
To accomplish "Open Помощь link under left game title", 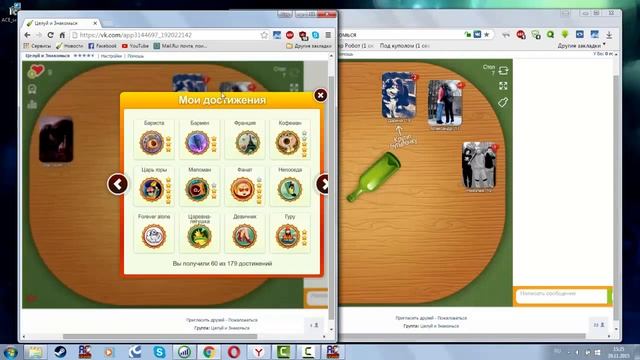I will click(x=136, y=56).
